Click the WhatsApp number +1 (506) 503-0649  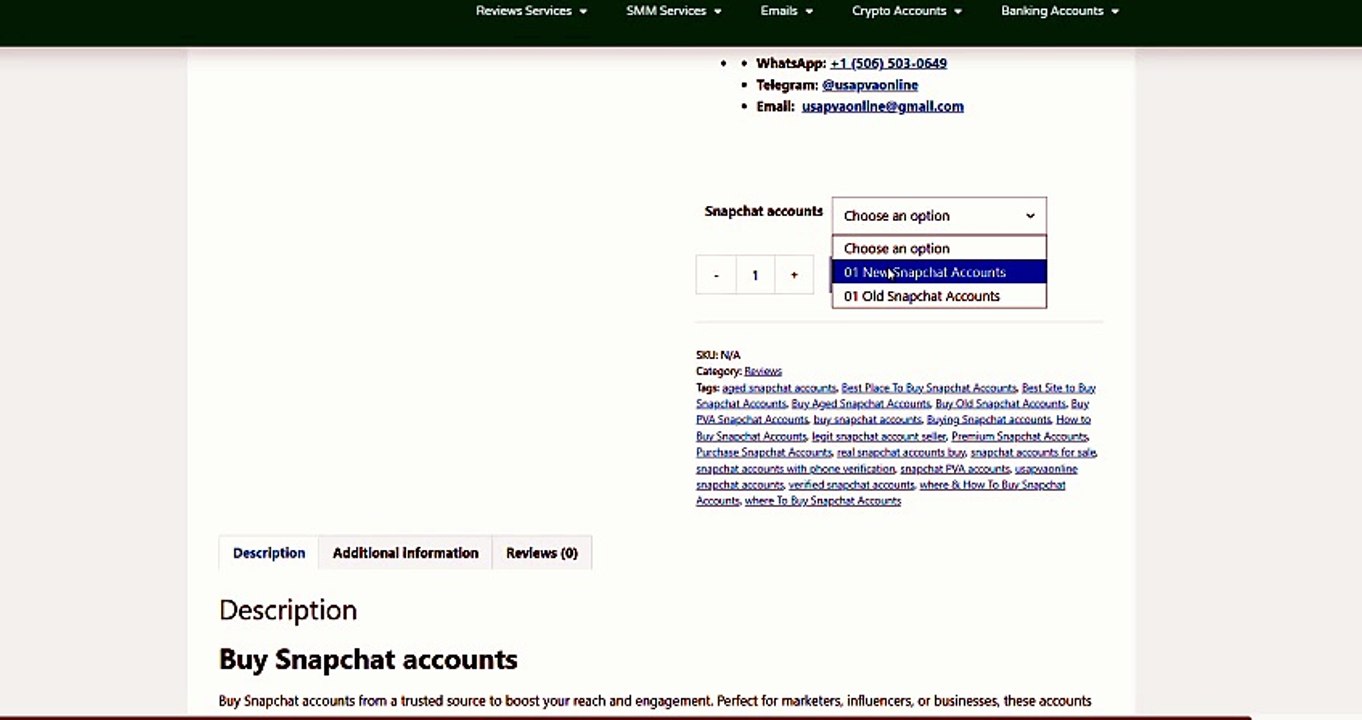[888, 63]
